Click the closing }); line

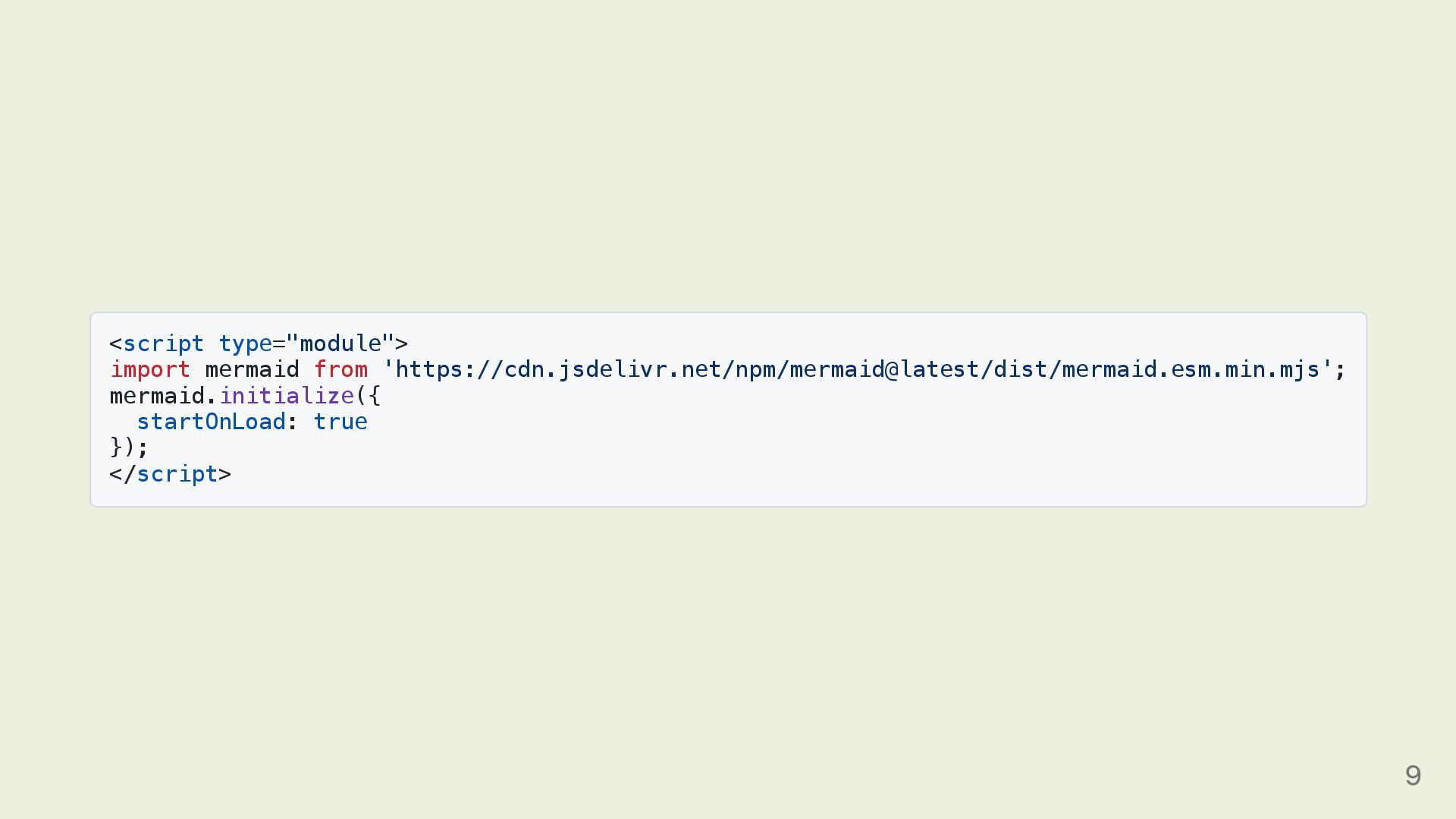(x=129, y=447)
